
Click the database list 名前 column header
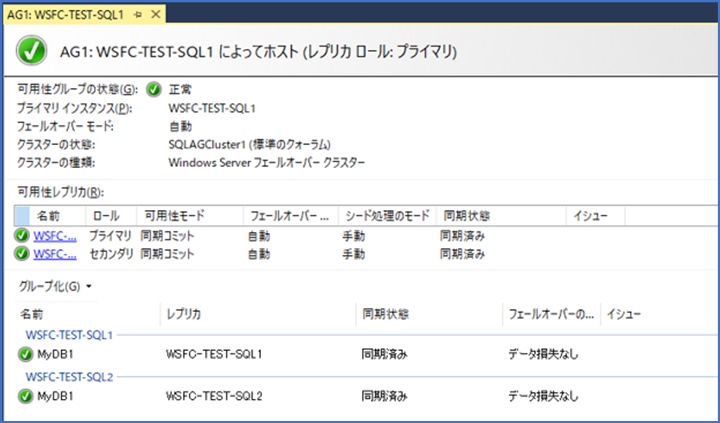pos(87,314)
